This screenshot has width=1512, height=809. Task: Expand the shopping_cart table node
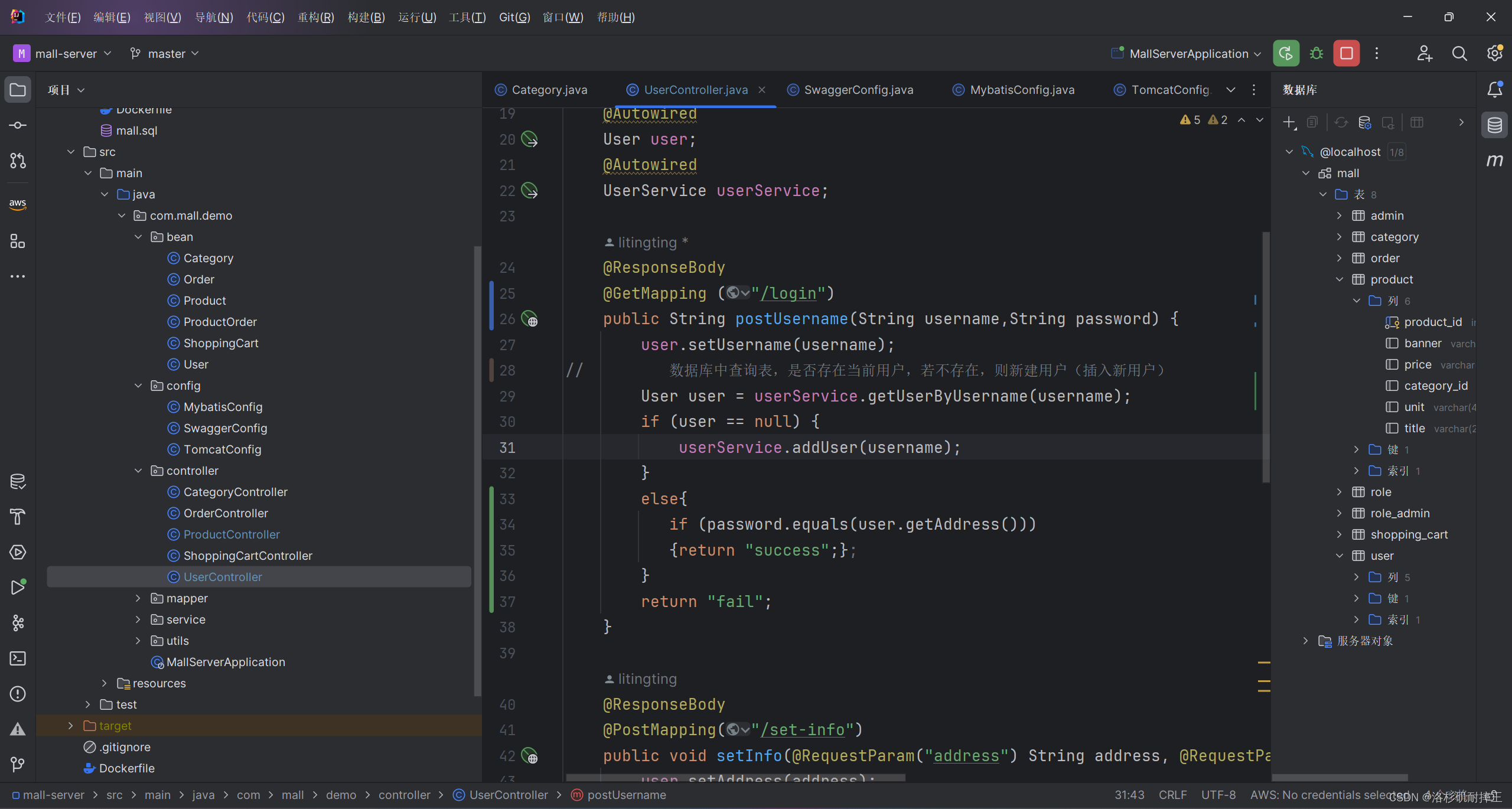tap(1340, 534)
